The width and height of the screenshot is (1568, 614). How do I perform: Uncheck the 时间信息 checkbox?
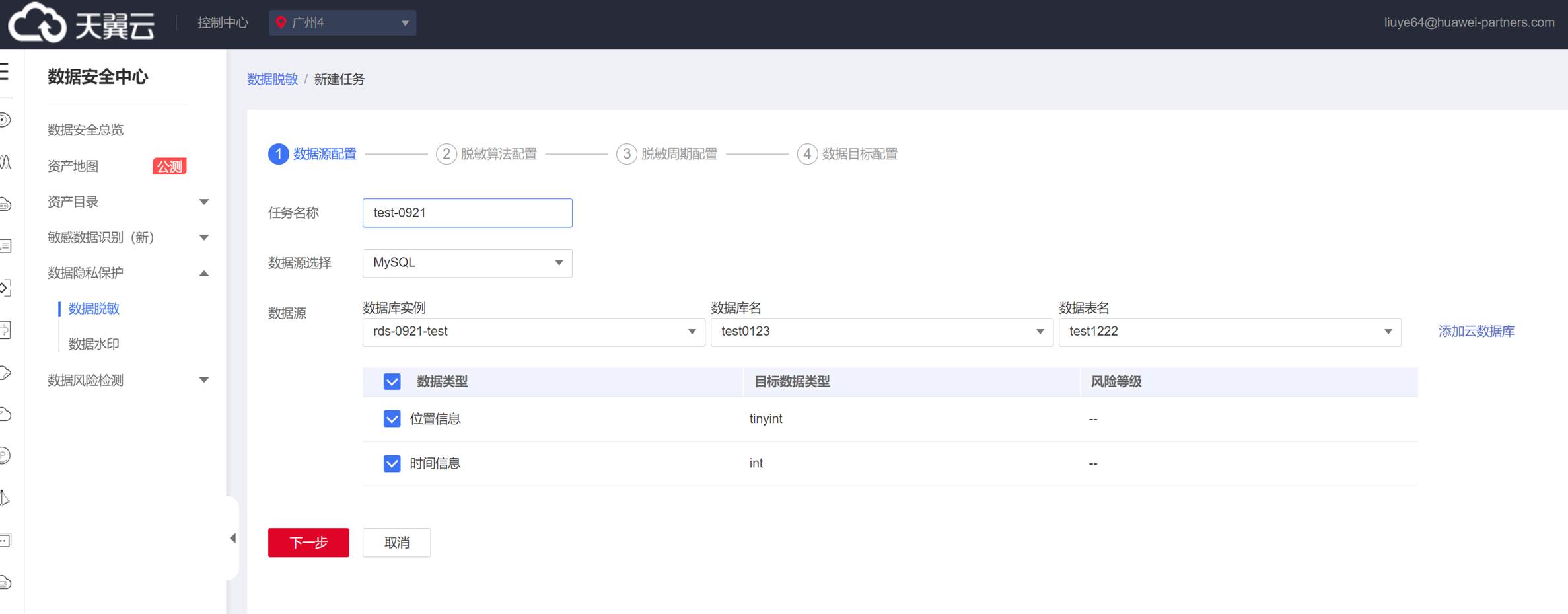pyautogui.click(x=392, y=463)
